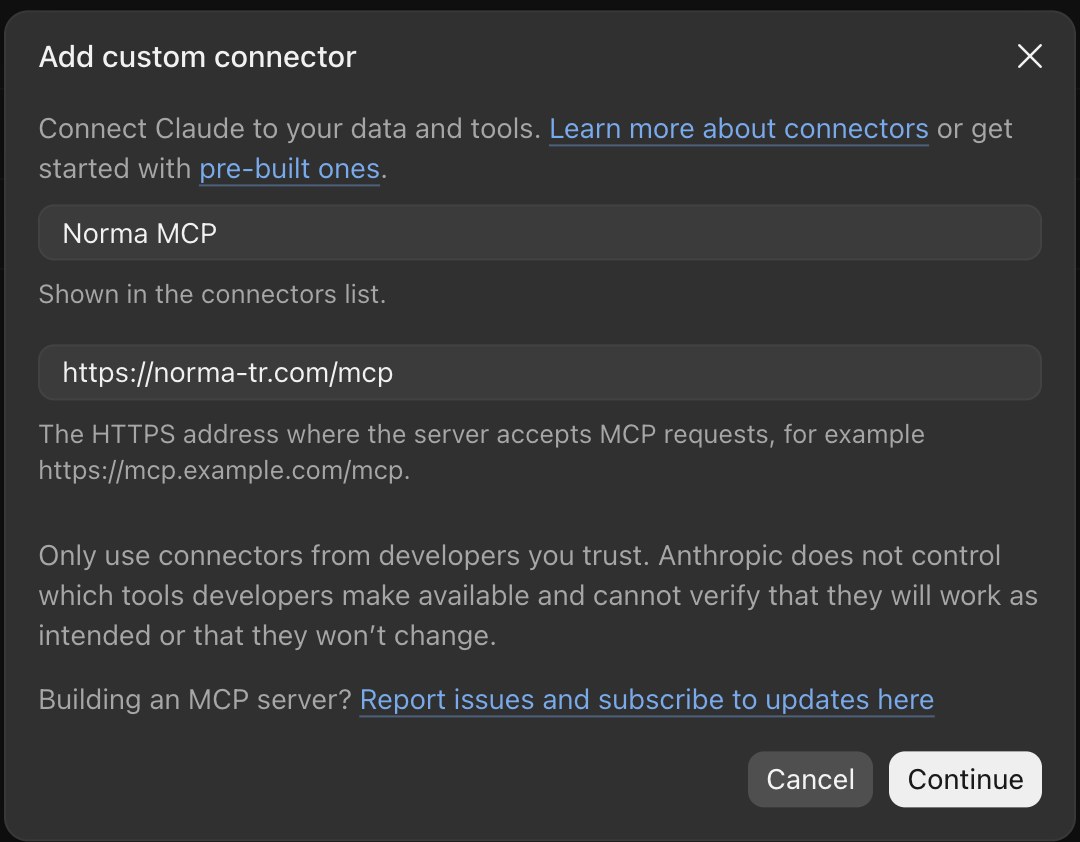1080x842 pixels.
Task: Click the Building an MCP server? label
Action: click(195, 699)
